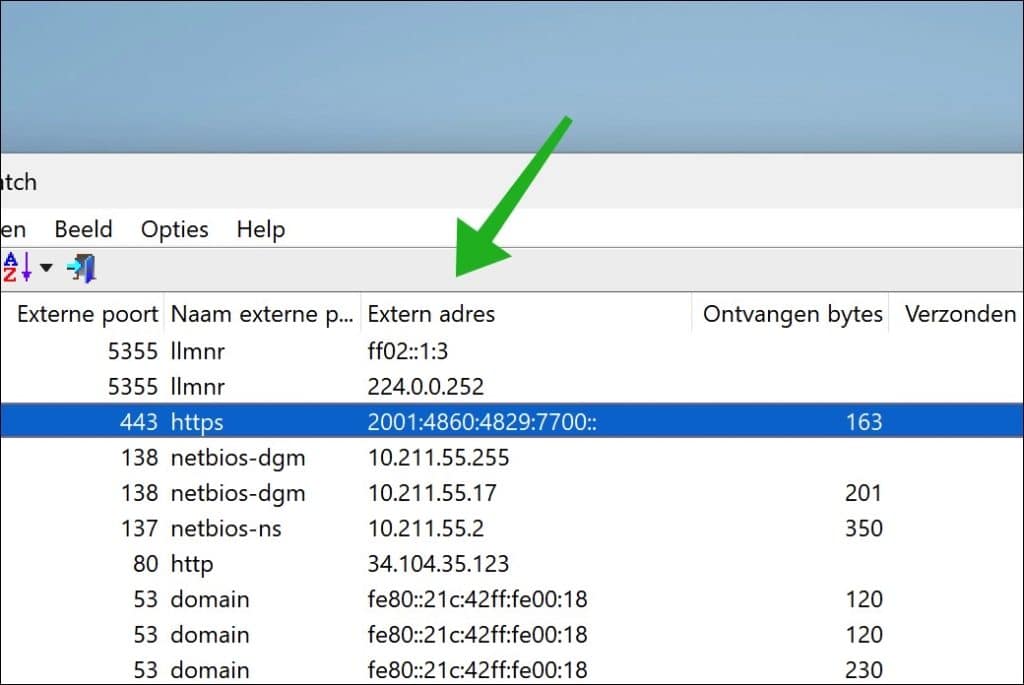The image size is (1024, 685).
Task: Click the Verzonden column header
Action: click(956, 314)
